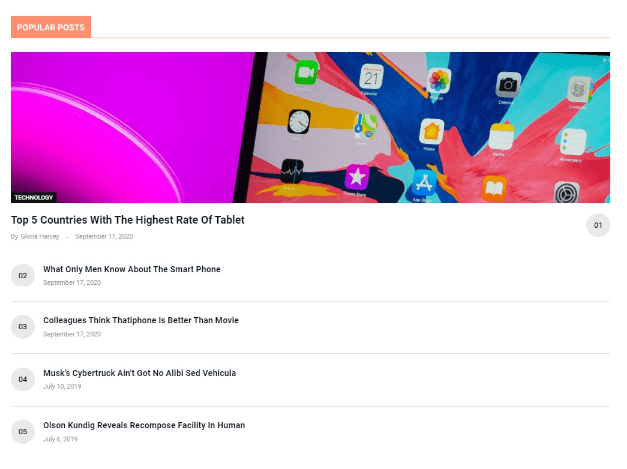Click the 05 rank number badge
627x469 pixels.
pyautogui.click(x=23, y=431)
